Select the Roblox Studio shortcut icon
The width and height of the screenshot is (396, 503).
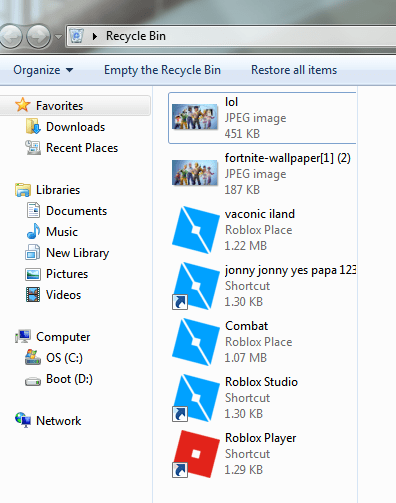196,398
